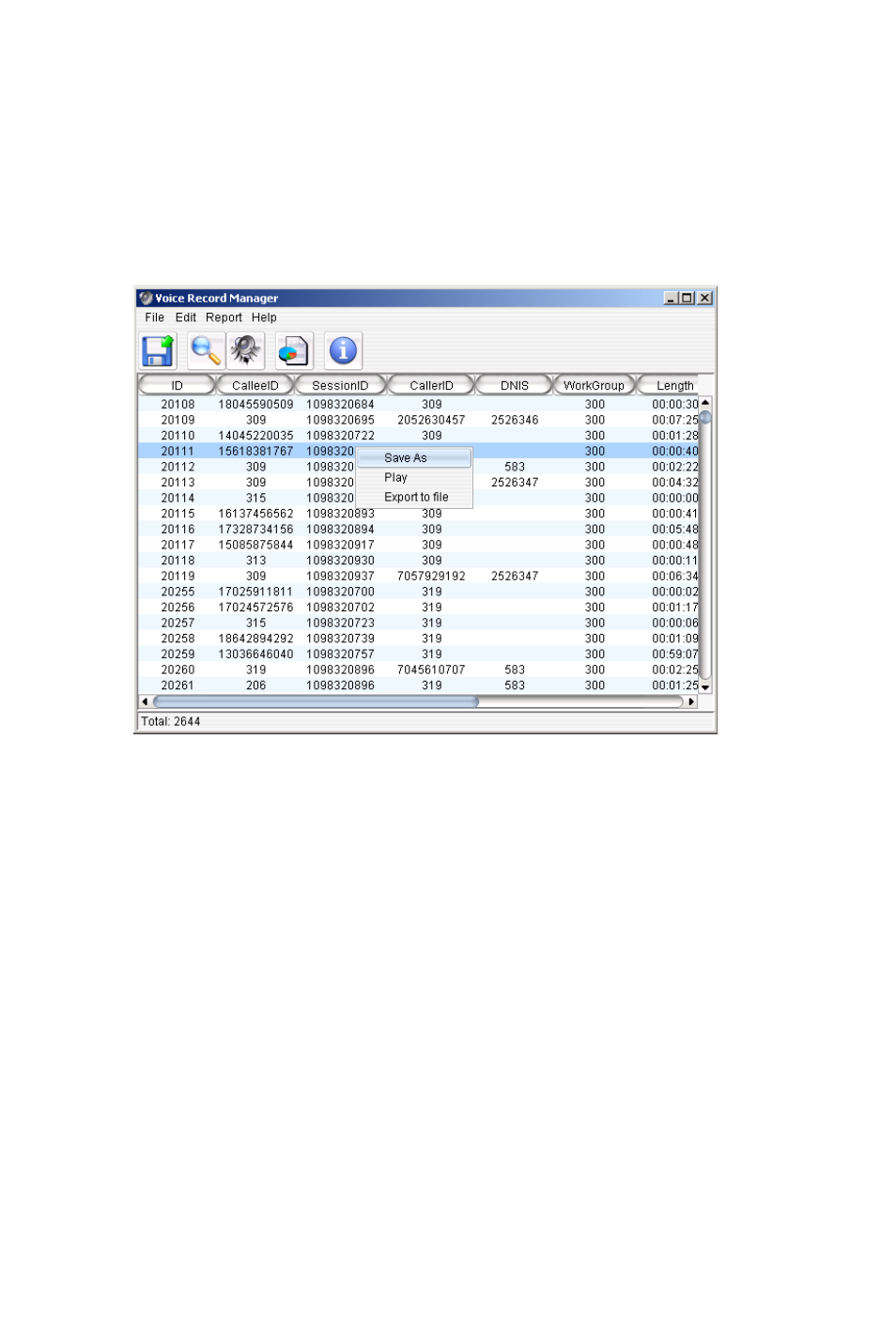This screenshot has width=896, height=1325.
Task: Sort by the CallerID column header
Action: [431, 386]
